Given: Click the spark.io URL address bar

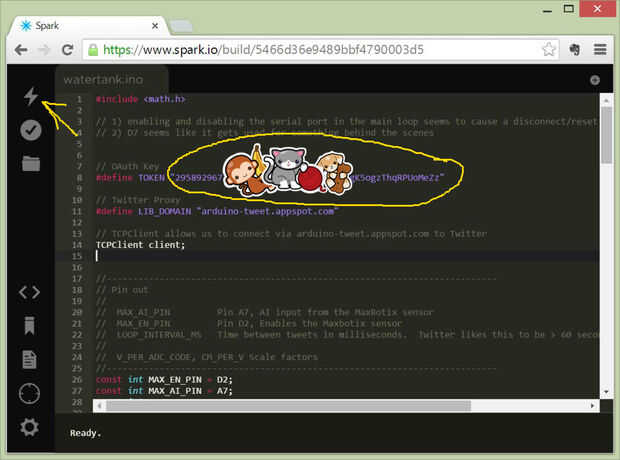Looking at the screenshot, I should coord(320,50).
